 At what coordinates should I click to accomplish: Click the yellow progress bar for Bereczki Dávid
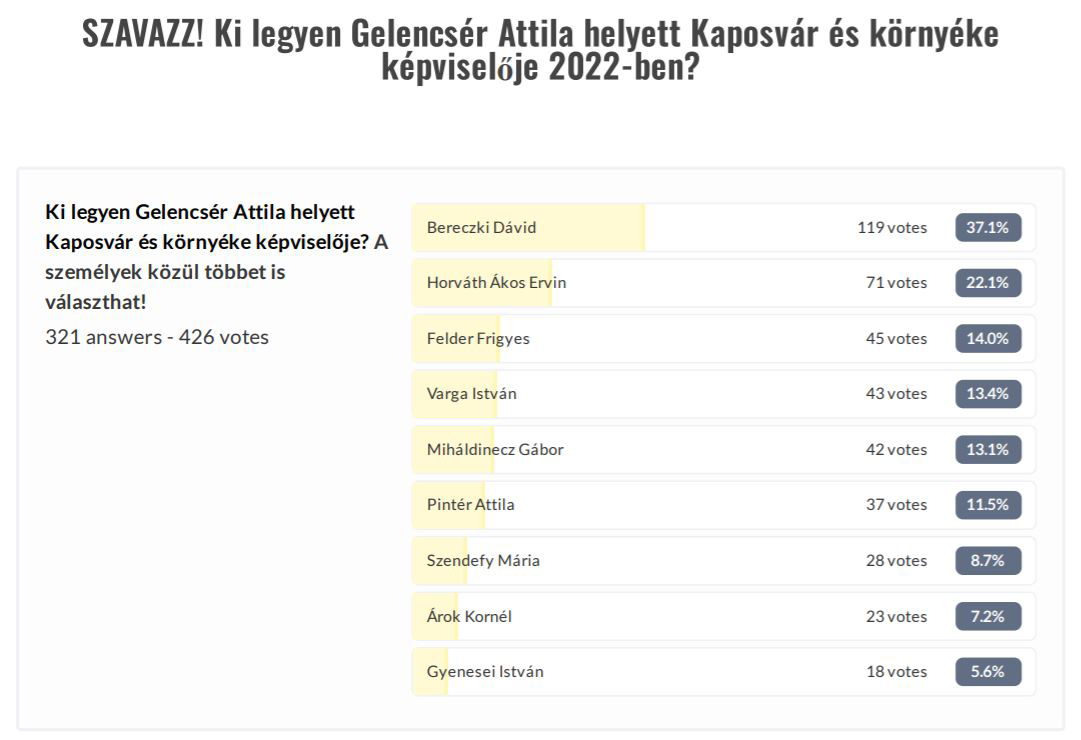(x=529, y=228)
